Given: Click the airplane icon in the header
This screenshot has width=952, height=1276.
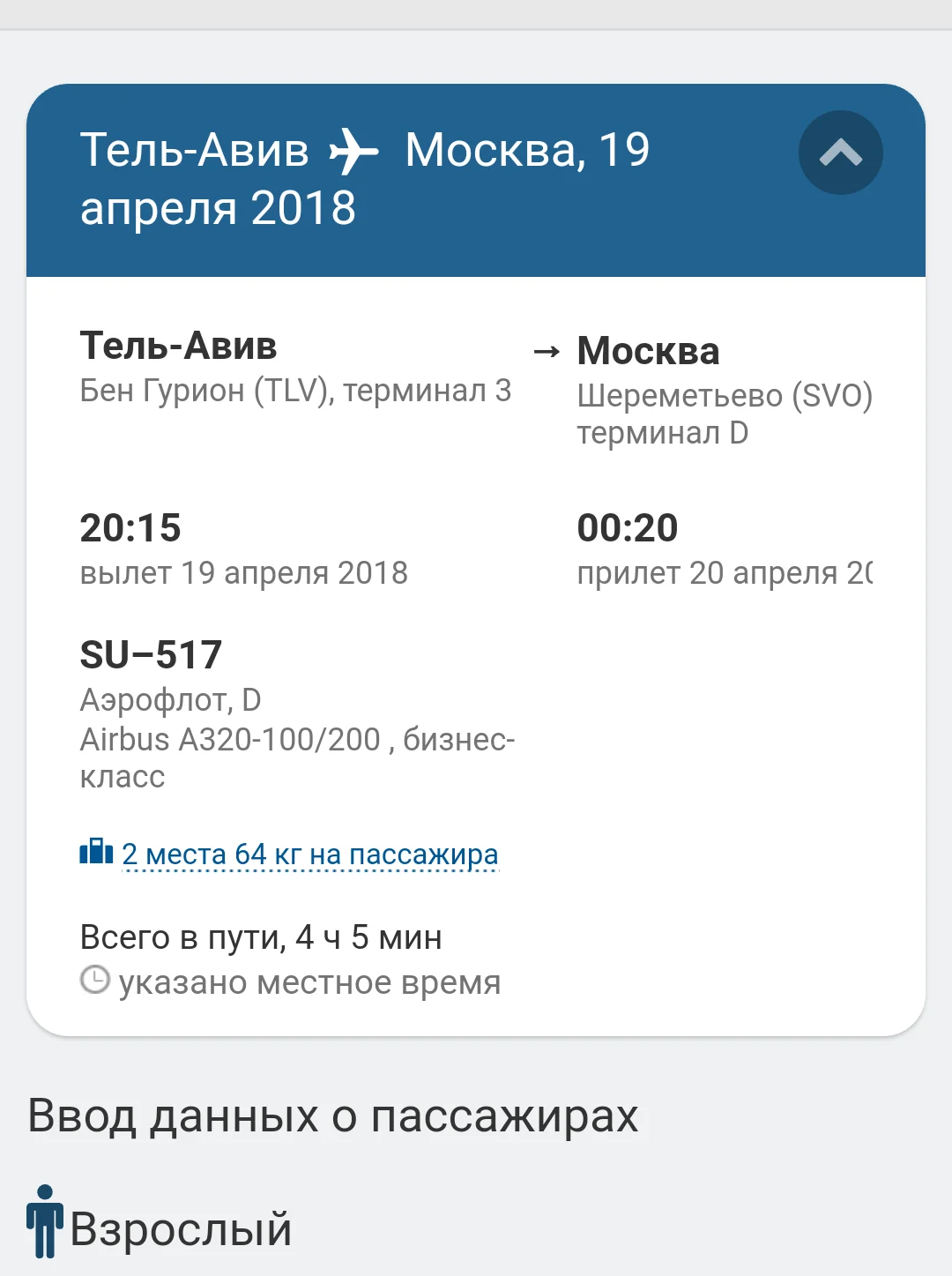Looking at the screenshot, I should 354,151.
